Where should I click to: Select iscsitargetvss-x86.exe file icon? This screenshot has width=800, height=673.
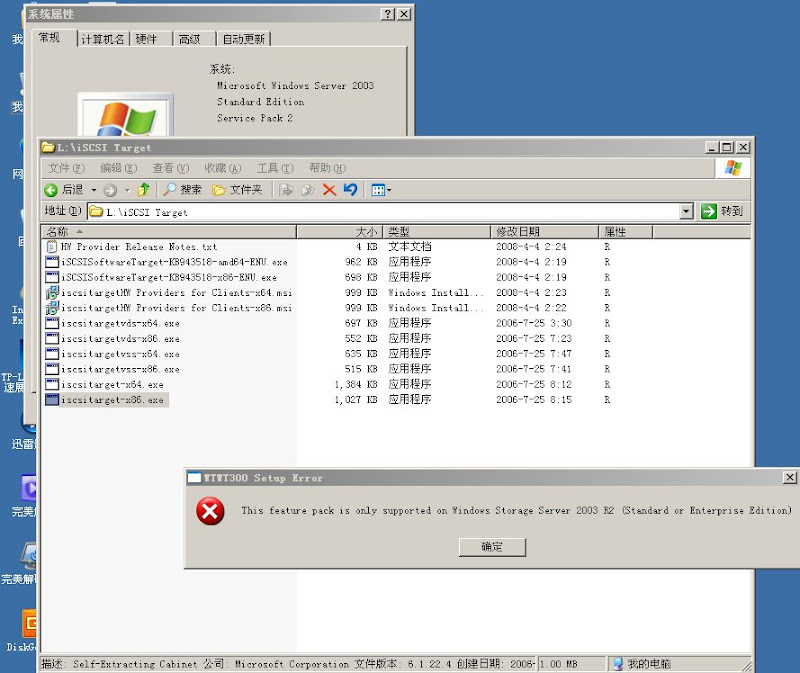click(x=52, y=369)
